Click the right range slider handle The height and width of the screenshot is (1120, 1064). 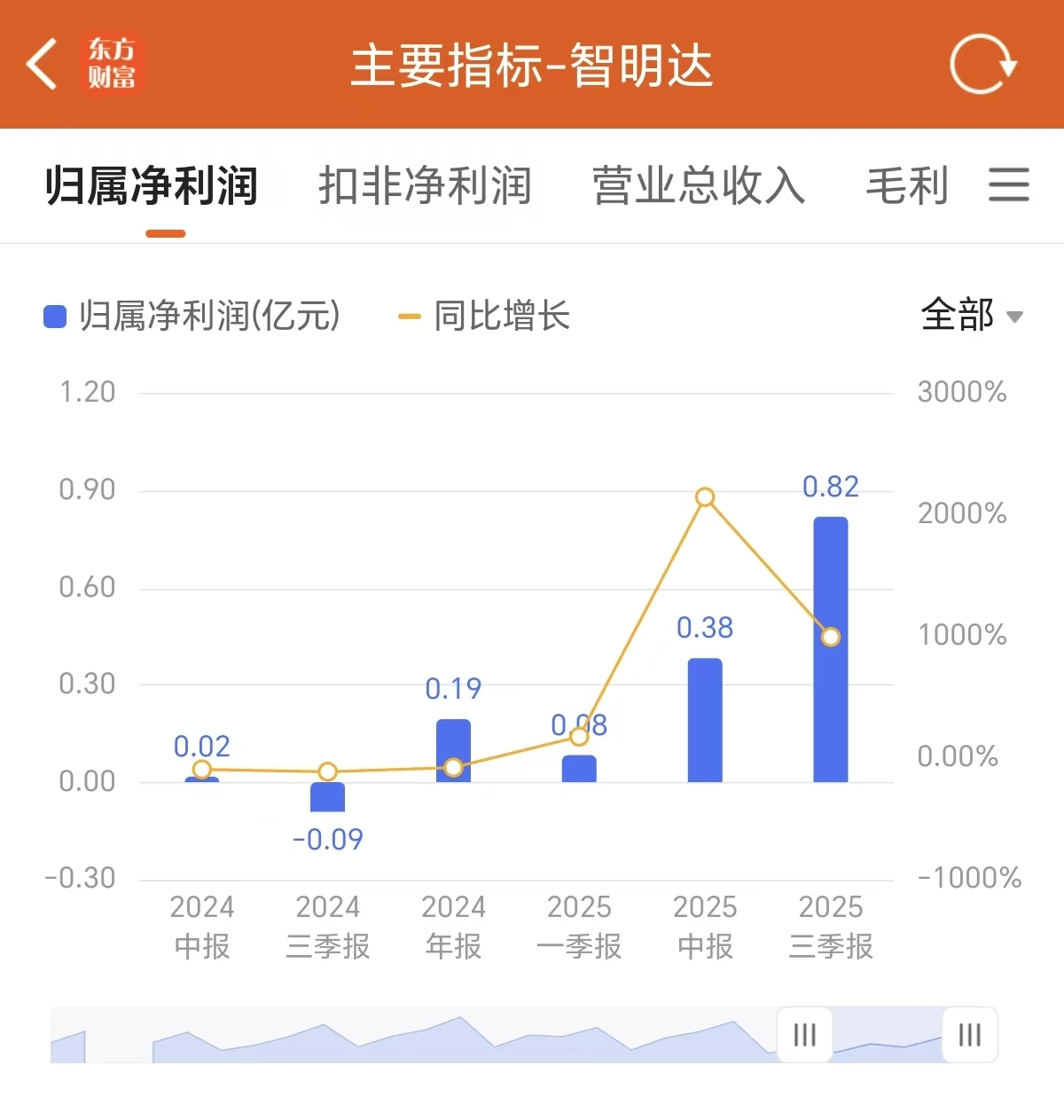969,1034
